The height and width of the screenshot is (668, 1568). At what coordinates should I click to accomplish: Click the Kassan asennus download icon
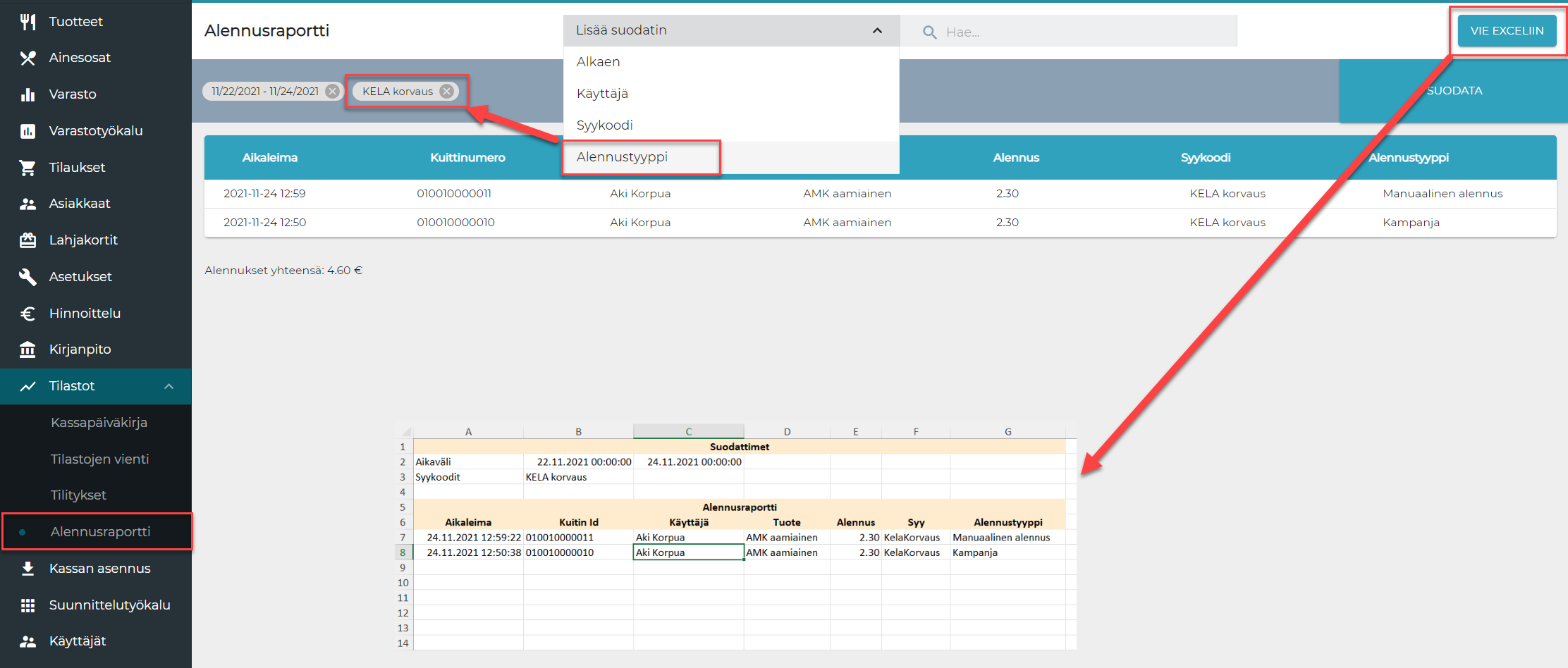coord(27,569)
